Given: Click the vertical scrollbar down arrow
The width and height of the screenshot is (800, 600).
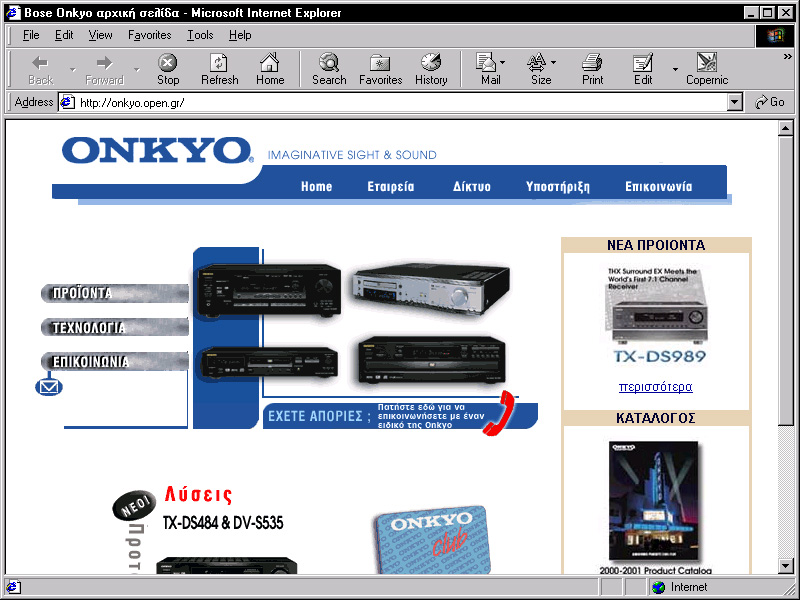Looking at the screenshot, I should tap(786, 566).
